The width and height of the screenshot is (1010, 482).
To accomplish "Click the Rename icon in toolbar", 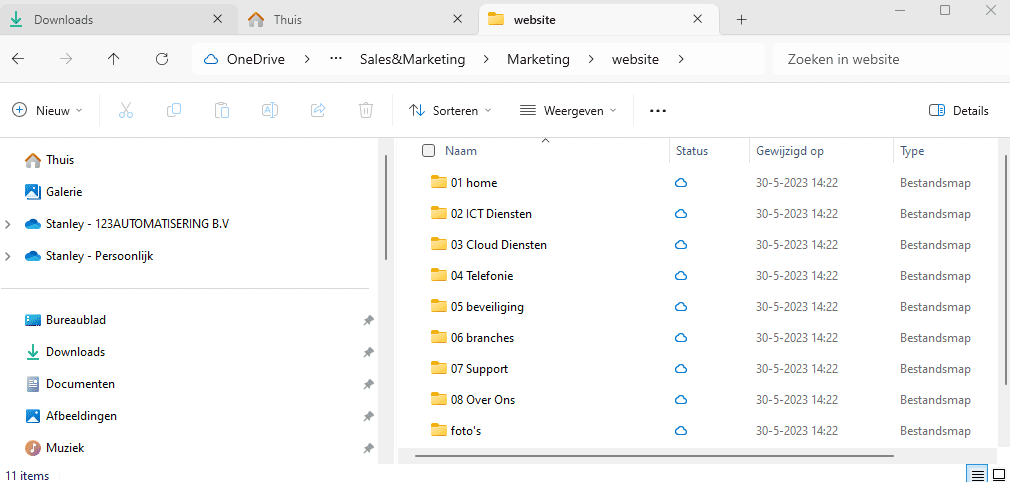I will pyautogui.click(x=269, y=110).
